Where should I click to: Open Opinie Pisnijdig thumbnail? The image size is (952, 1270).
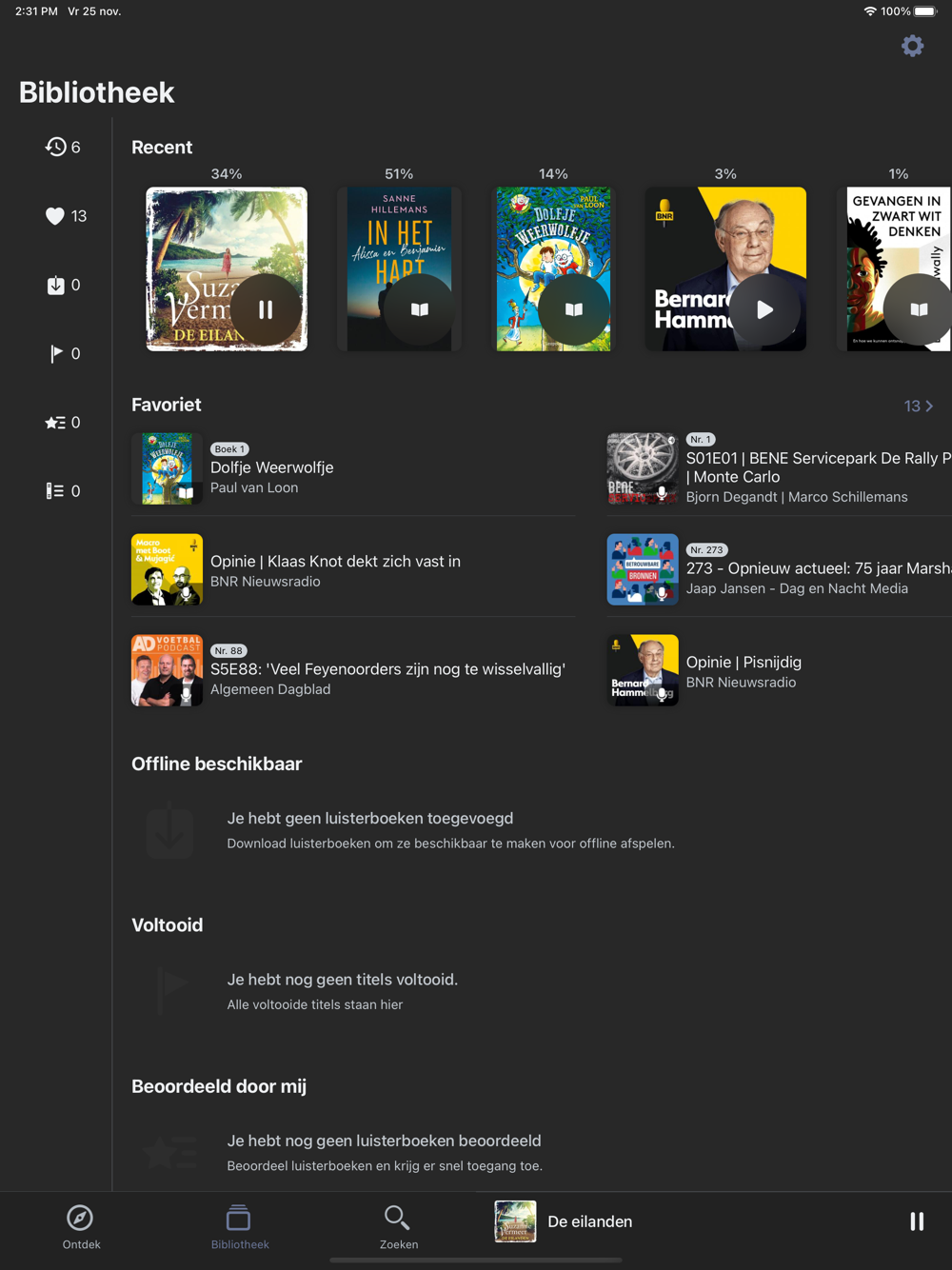[643, 670]
